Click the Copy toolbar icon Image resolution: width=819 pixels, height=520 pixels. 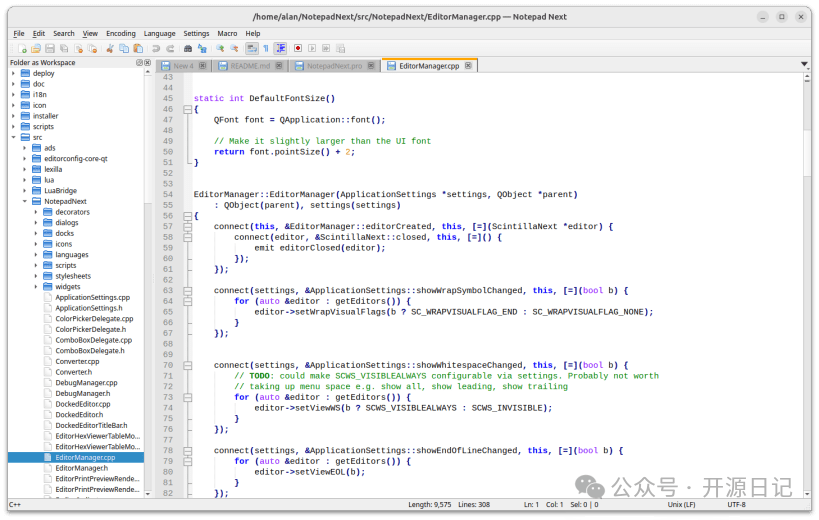(124, 49)
